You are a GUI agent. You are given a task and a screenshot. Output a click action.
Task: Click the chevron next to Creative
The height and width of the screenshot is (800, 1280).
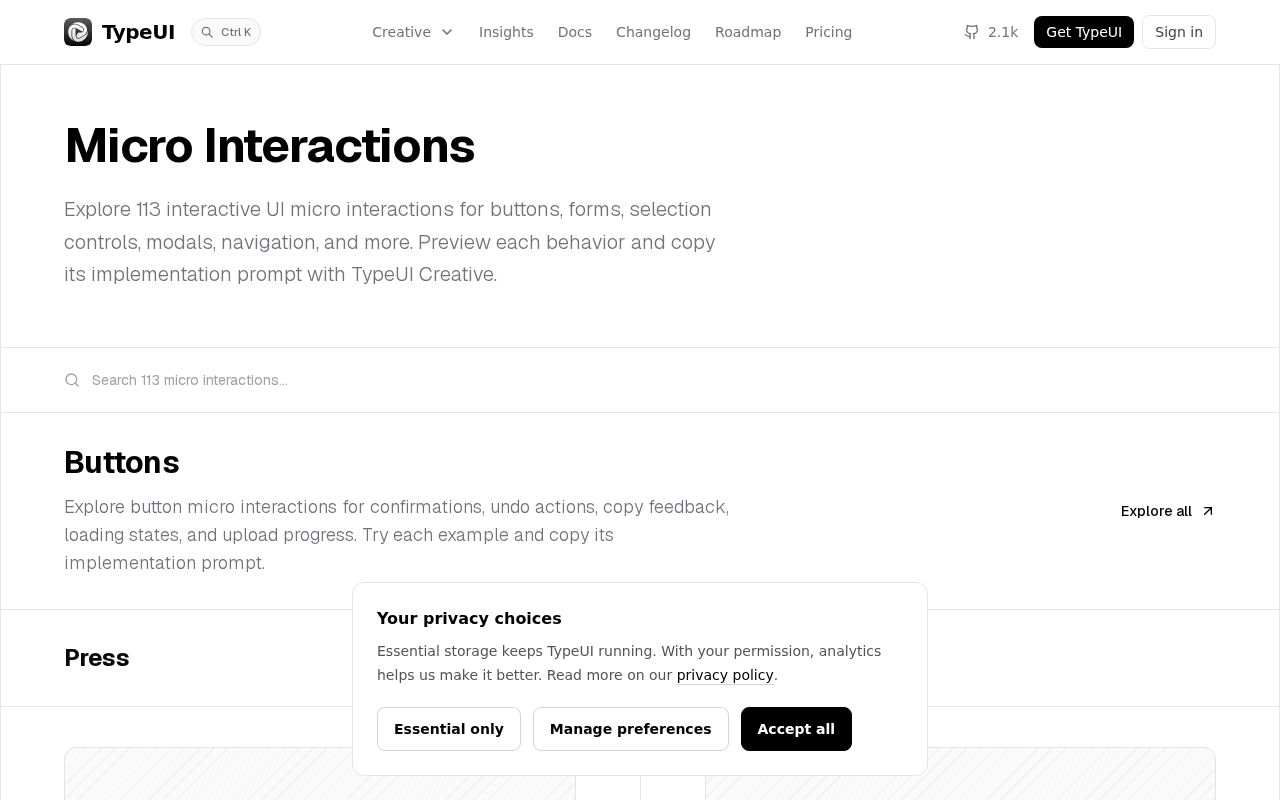447,32
